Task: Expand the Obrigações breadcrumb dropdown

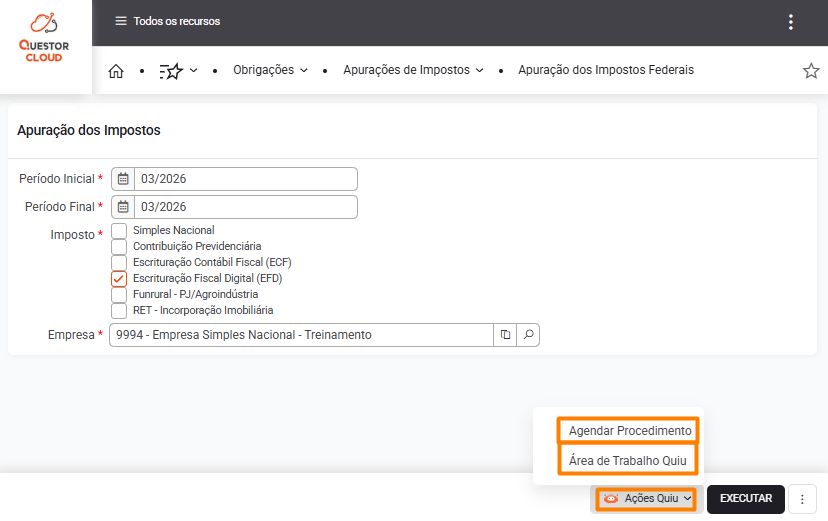Action: (x=270, y=71)
